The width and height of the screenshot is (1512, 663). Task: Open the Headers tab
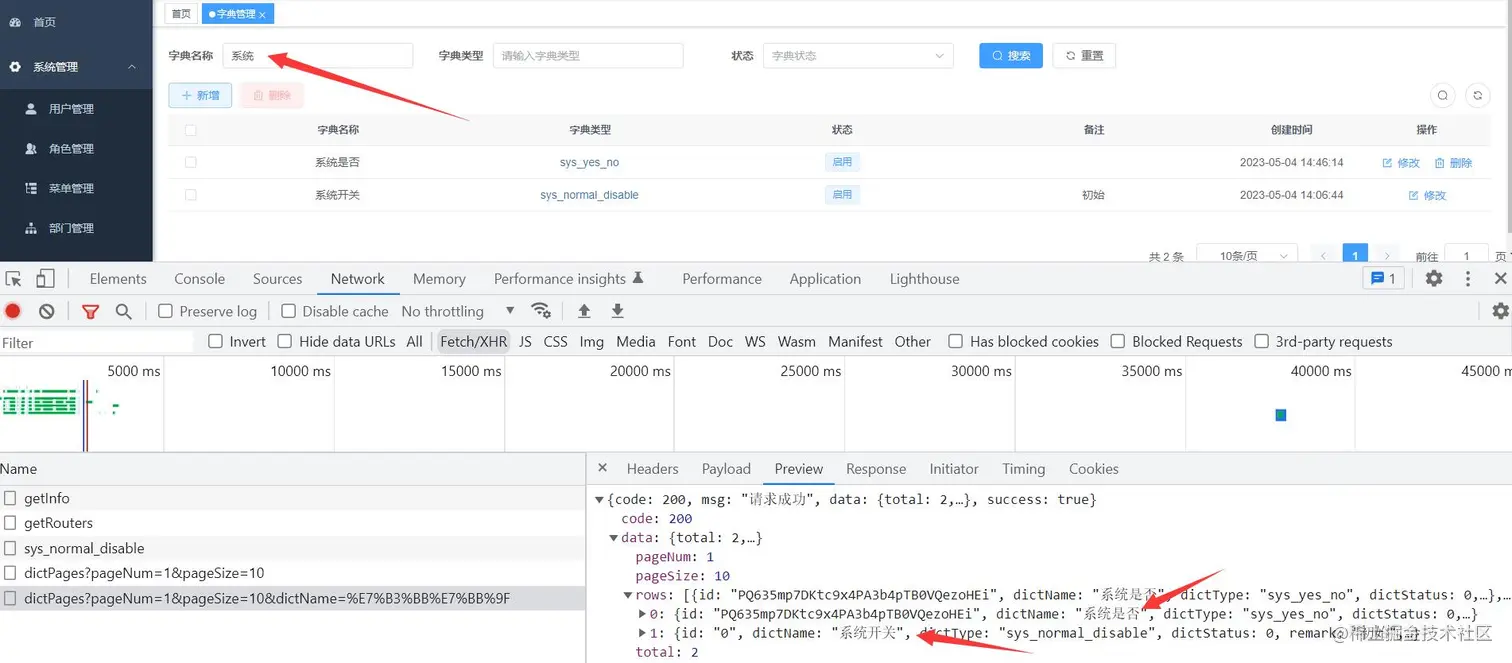pos(652,468)
